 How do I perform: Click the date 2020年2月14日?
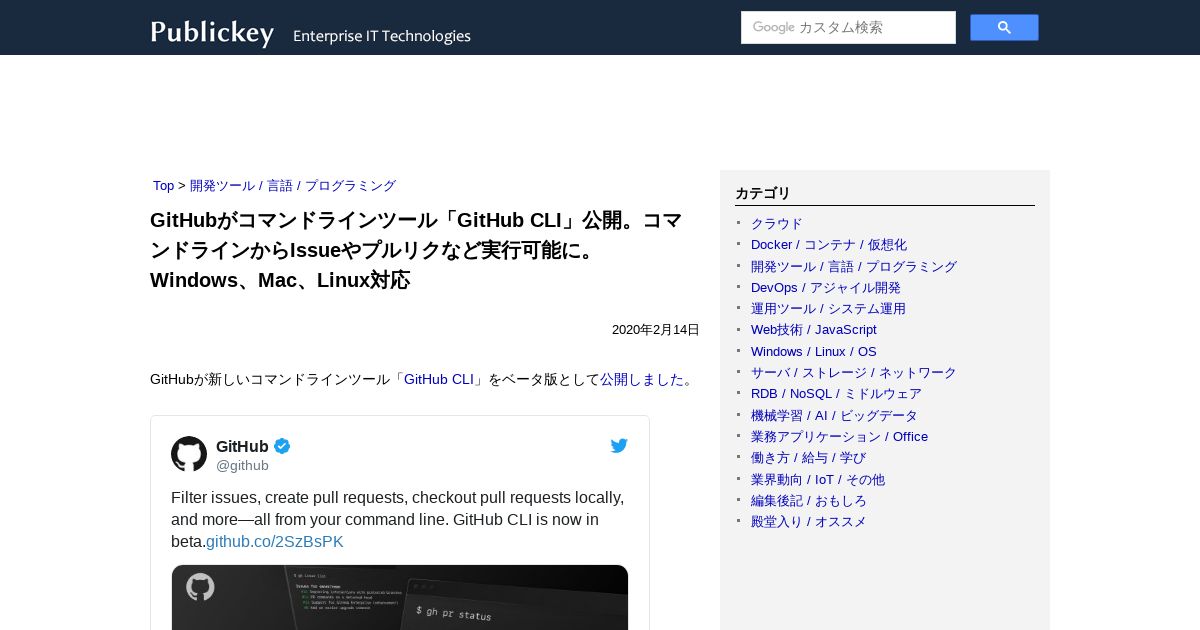[656, 330]
